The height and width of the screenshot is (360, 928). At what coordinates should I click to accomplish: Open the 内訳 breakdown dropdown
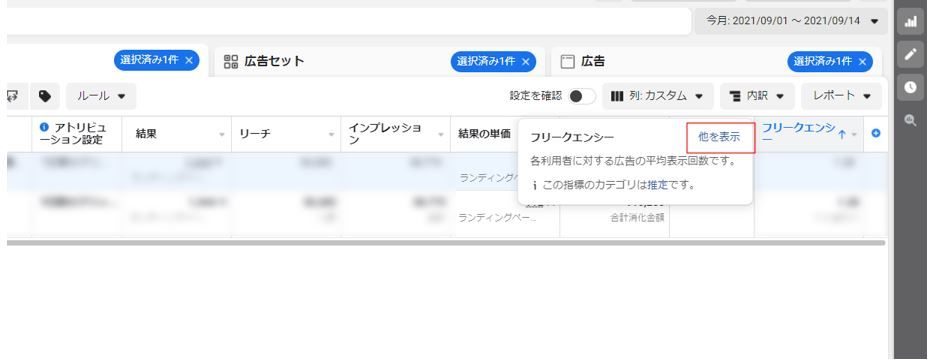tap(758, 96)
